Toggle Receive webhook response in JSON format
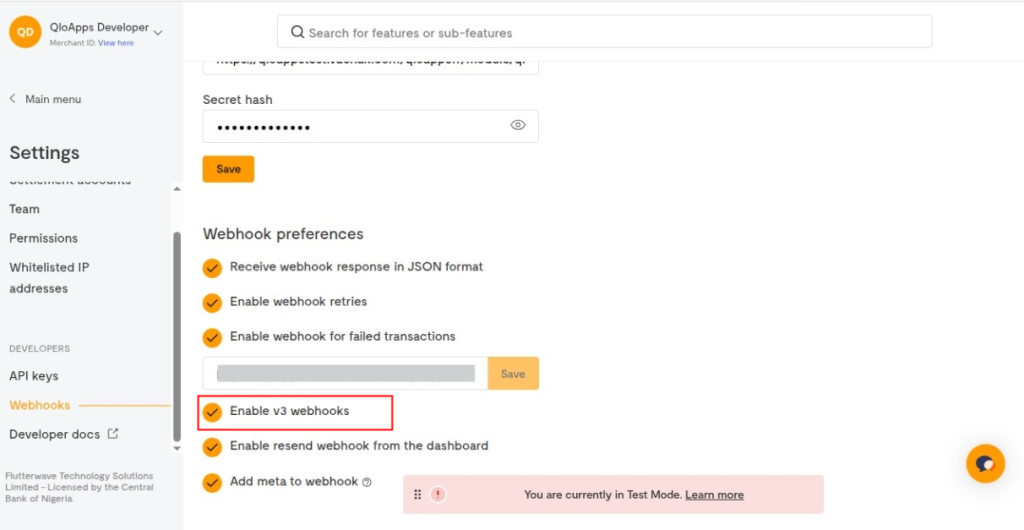This screenshot has width=1024, height=530. click(212, 268)
